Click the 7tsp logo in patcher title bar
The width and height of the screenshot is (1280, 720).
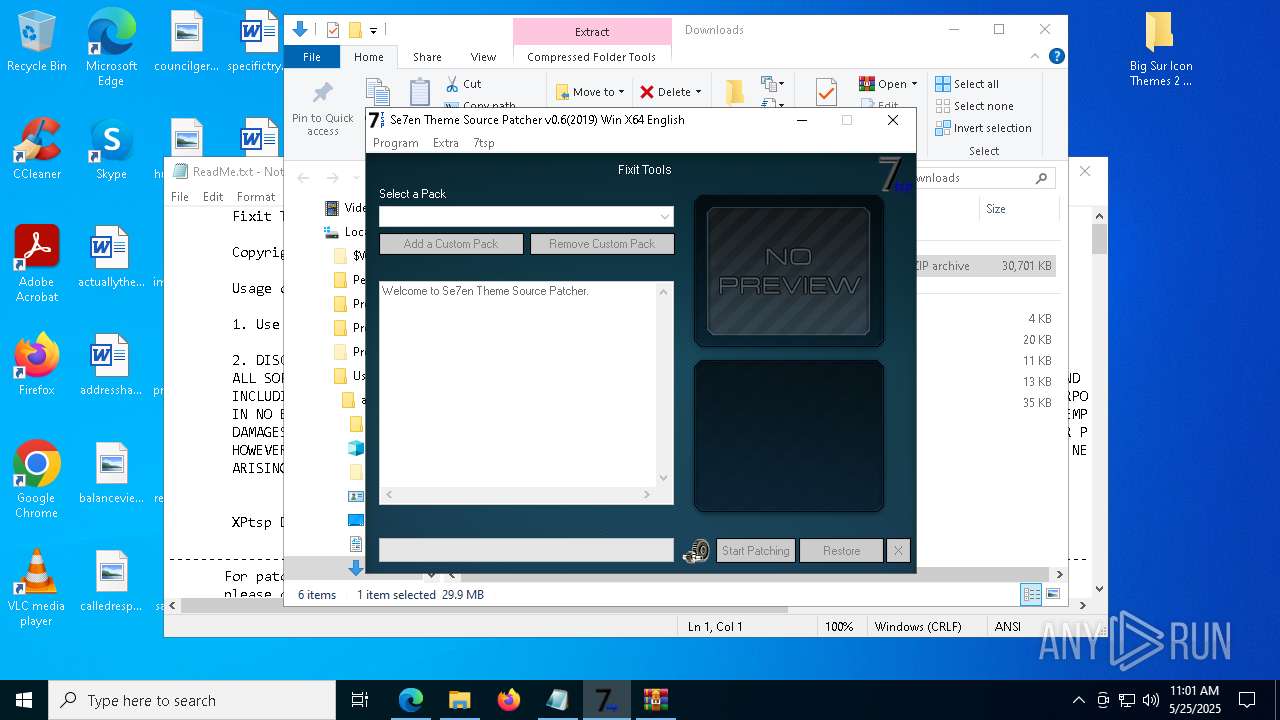[376, 120]
